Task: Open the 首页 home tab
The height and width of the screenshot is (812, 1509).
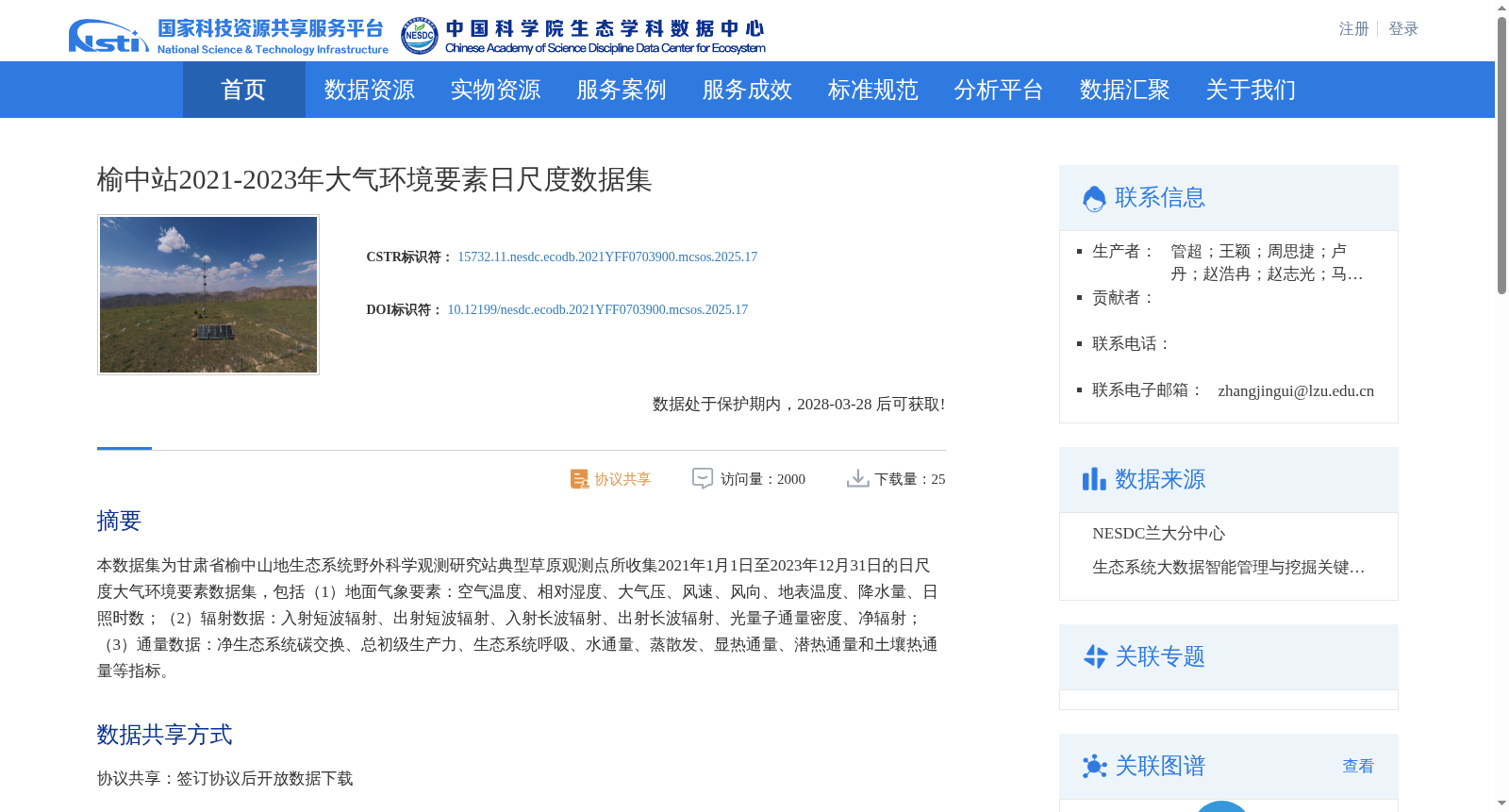Action: 243,90
